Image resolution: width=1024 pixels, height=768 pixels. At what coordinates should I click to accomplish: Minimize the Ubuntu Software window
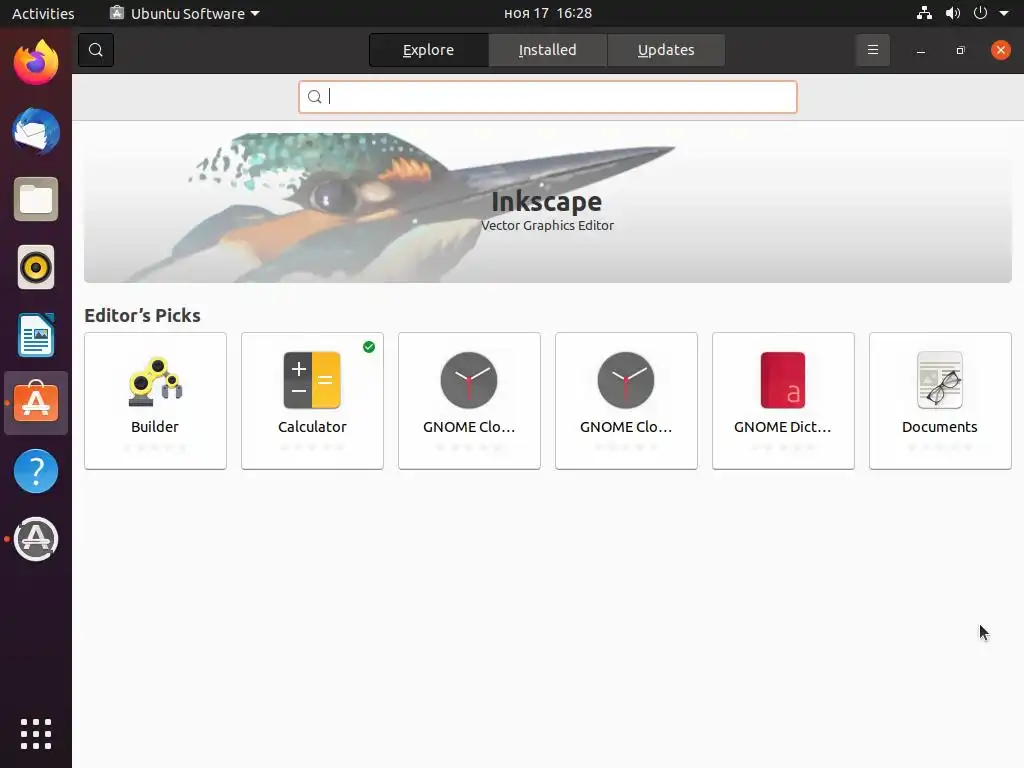point(921,50)
